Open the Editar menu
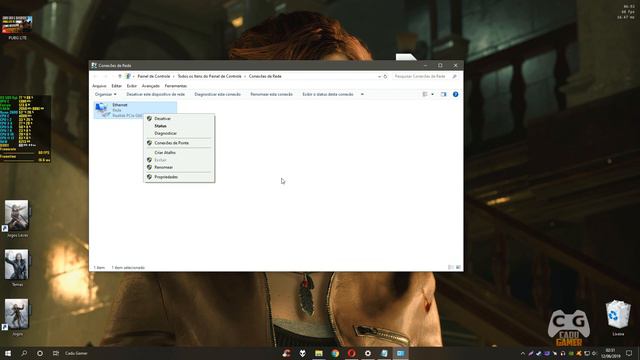The height and width of the screenshot is (360, 640). (117, 86)
